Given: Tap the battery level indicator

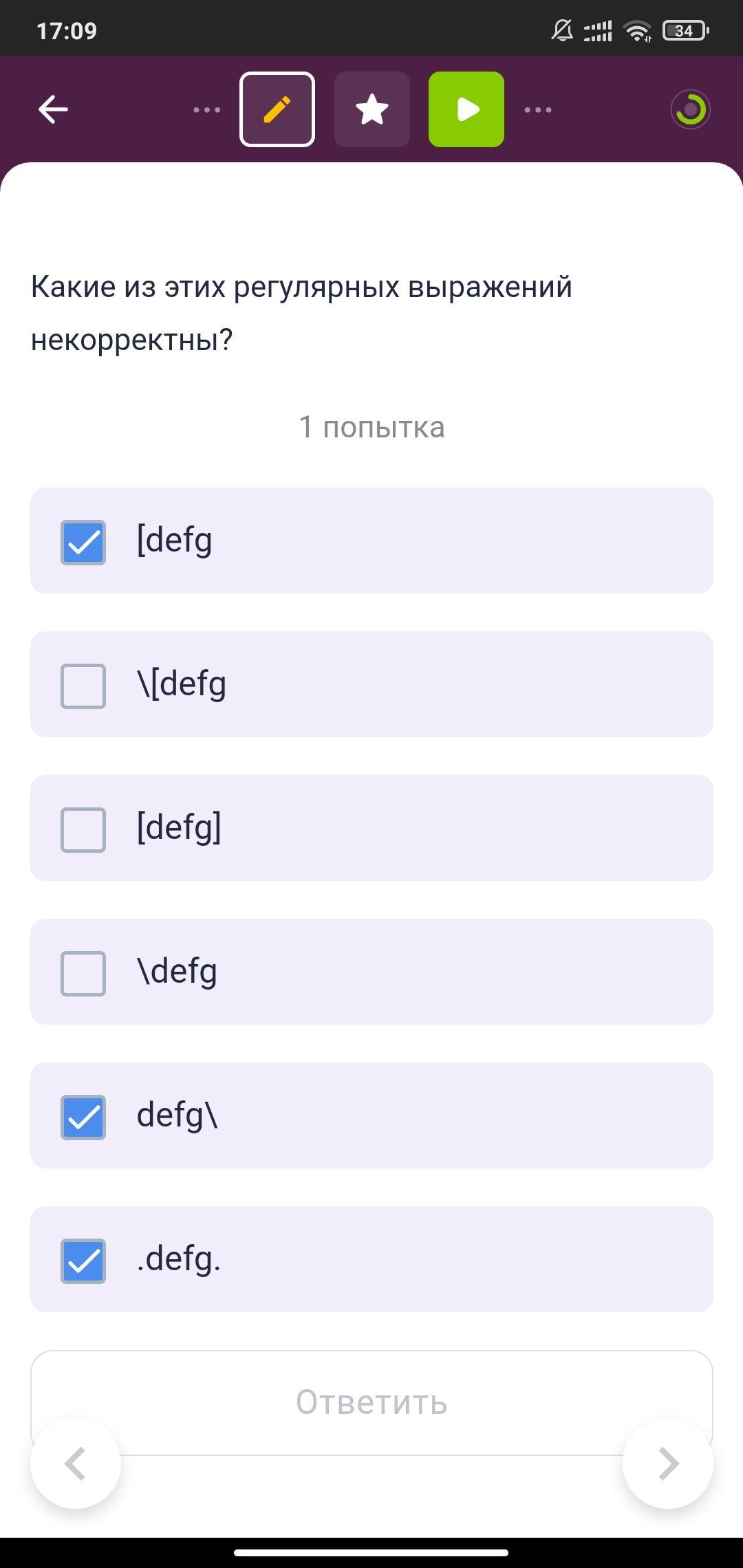Looking at the screenshot, I should 685,31.
